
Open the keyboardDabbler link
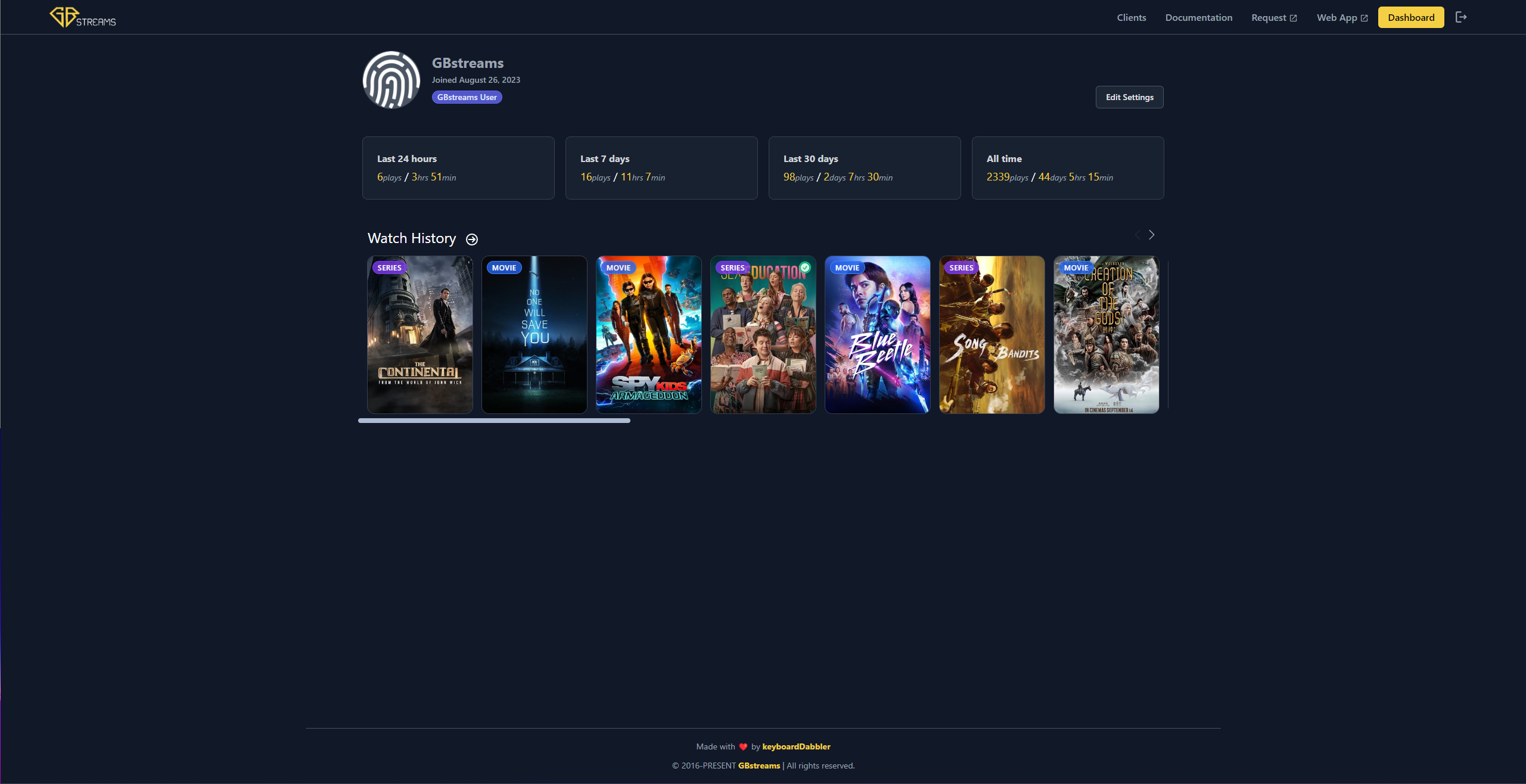(x=796, y=746)
